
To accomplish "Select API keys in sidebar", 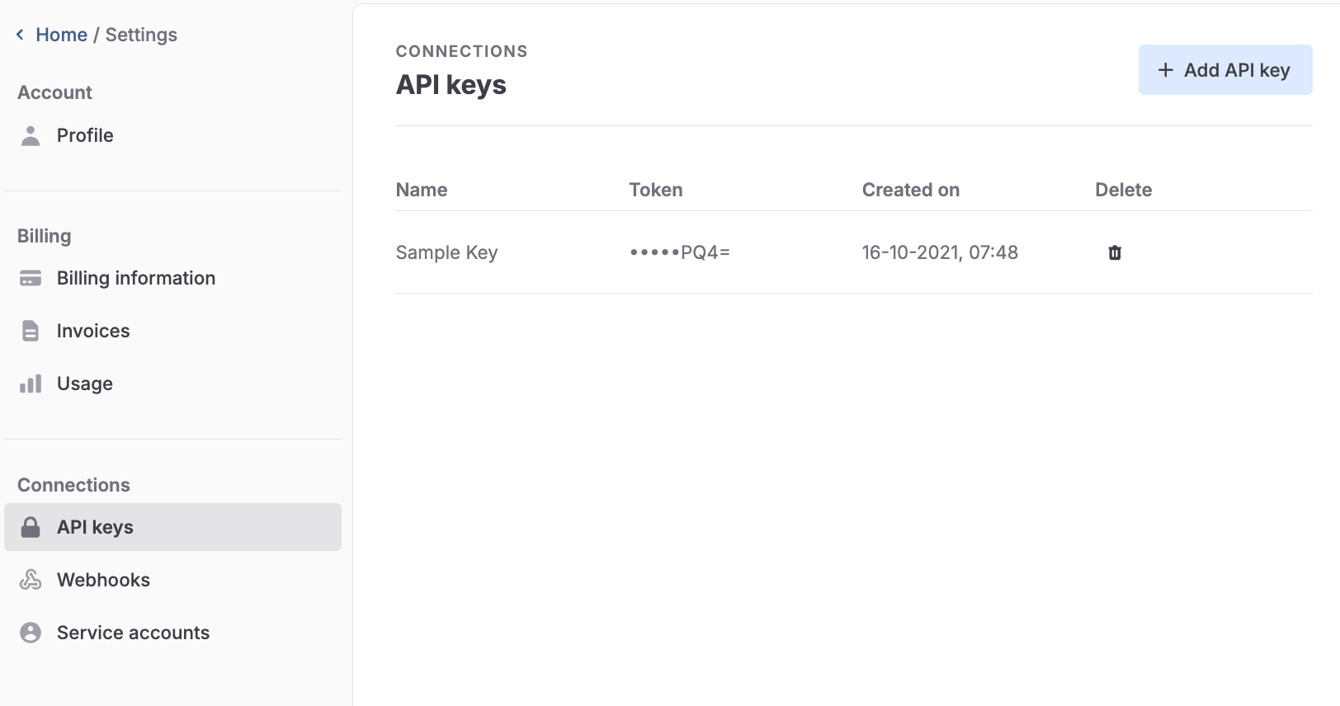I will [x=173, y=527].
